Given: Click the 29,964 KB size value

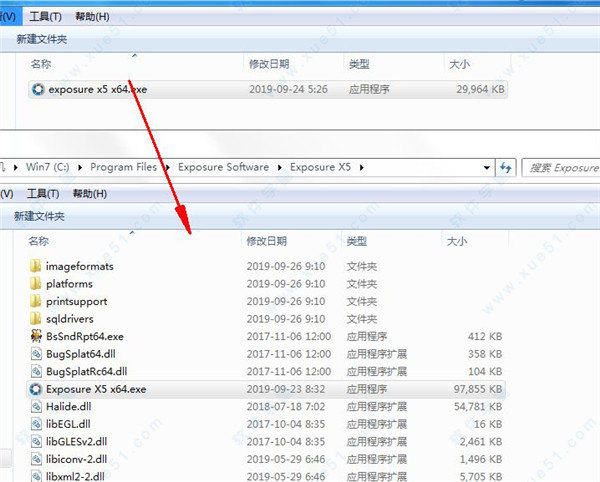Looking at the screenshot, I should click(480, 89).
